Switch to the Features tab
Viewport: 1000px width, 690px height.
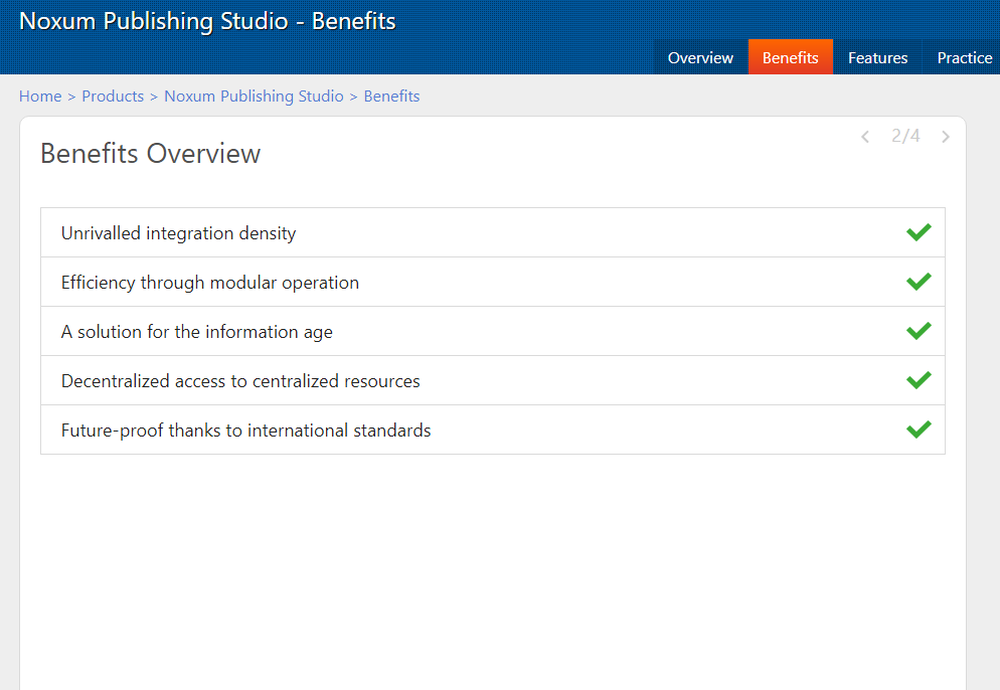(x=878, y=57)
